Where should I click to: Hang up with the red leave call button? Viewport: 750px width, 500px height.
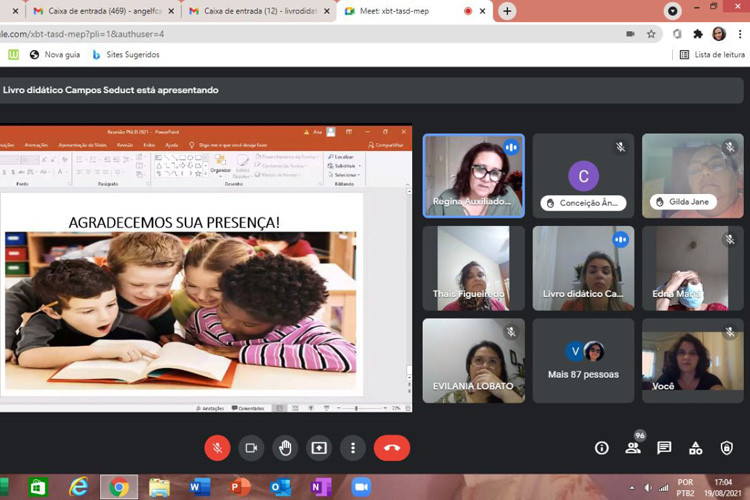tap(392, 448)
